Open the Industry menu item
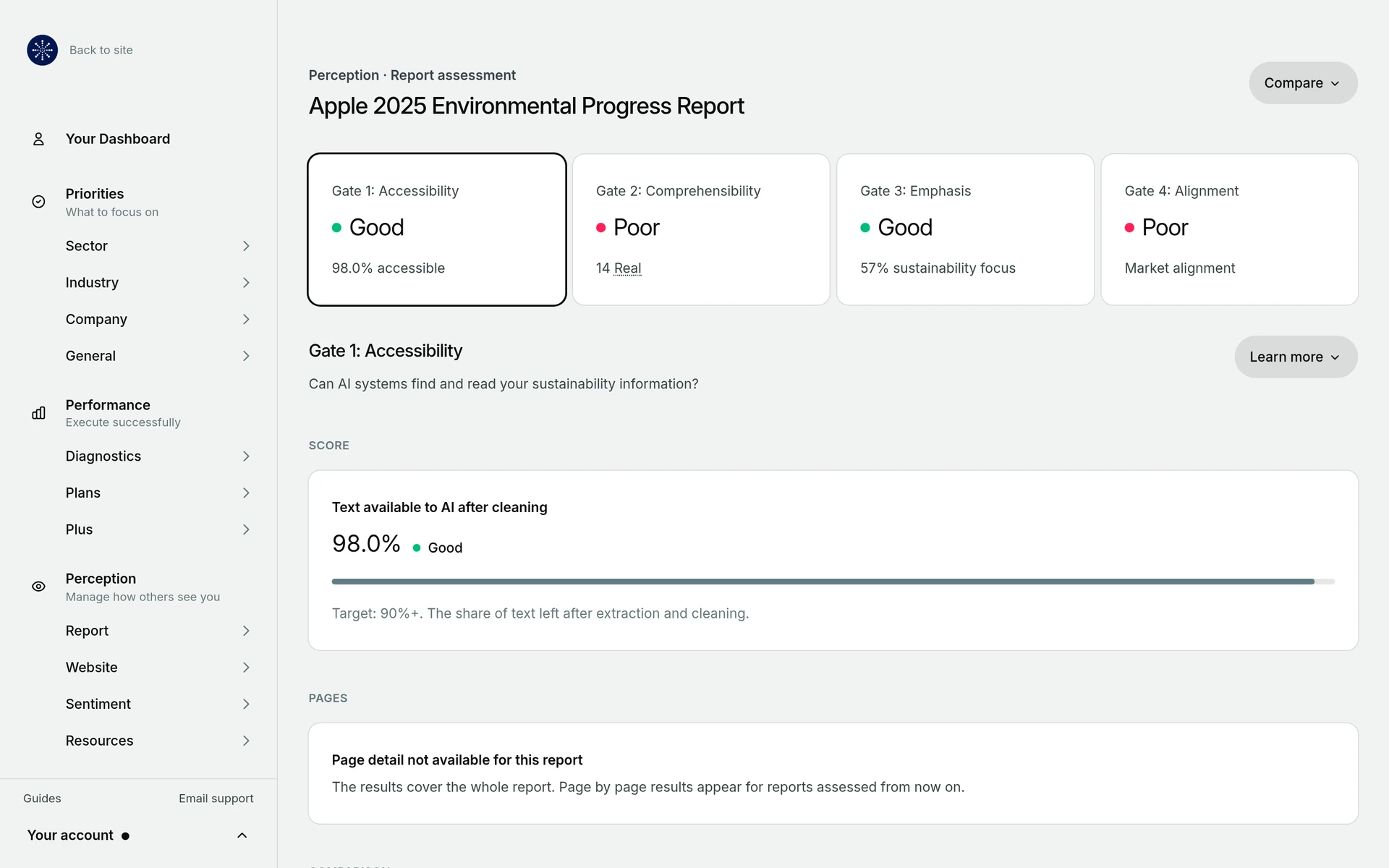 [92, 283]
